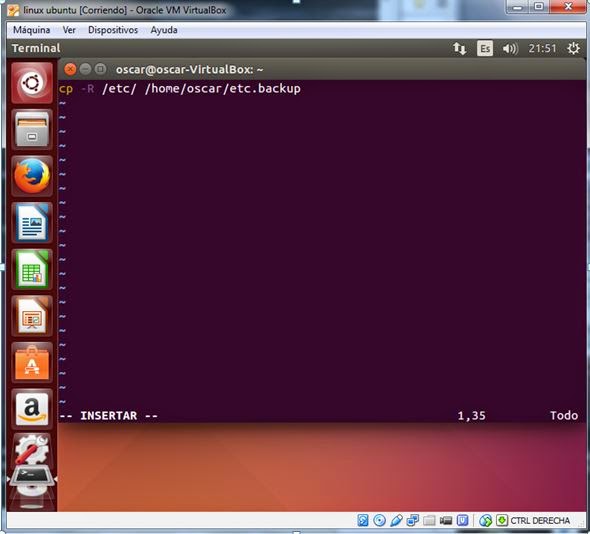The height and width of the screenshot is (534, 590).
Task: Close the oscar@oscar-VirtualBox terminal window
Action: pos(70,69)
